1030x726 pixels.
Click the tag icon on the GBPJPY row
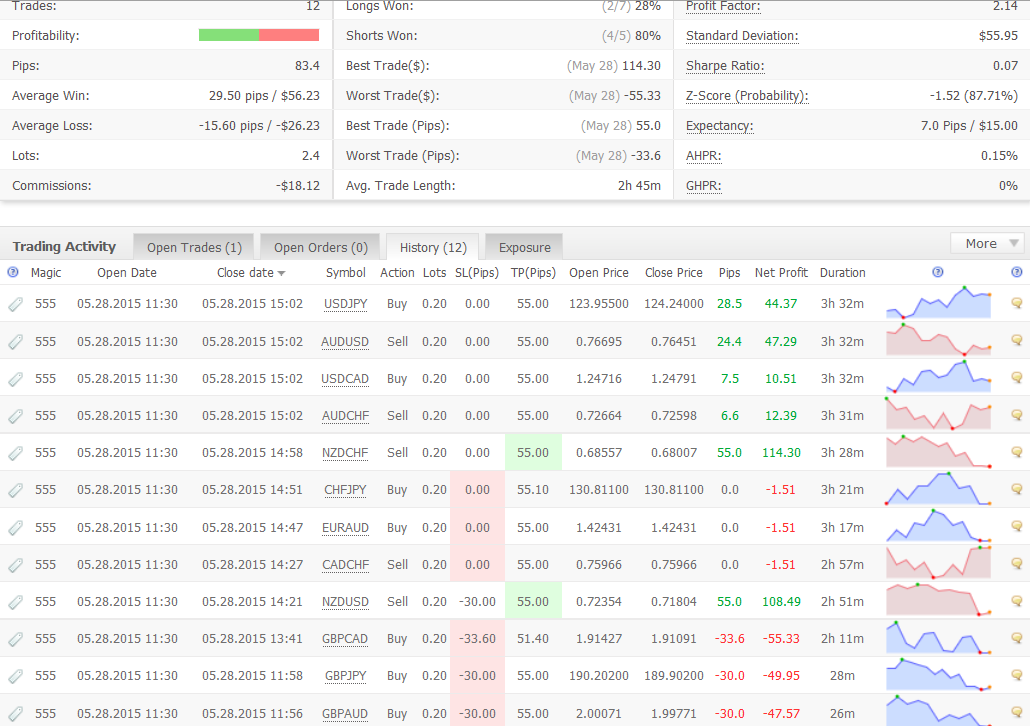click(16, 675)
